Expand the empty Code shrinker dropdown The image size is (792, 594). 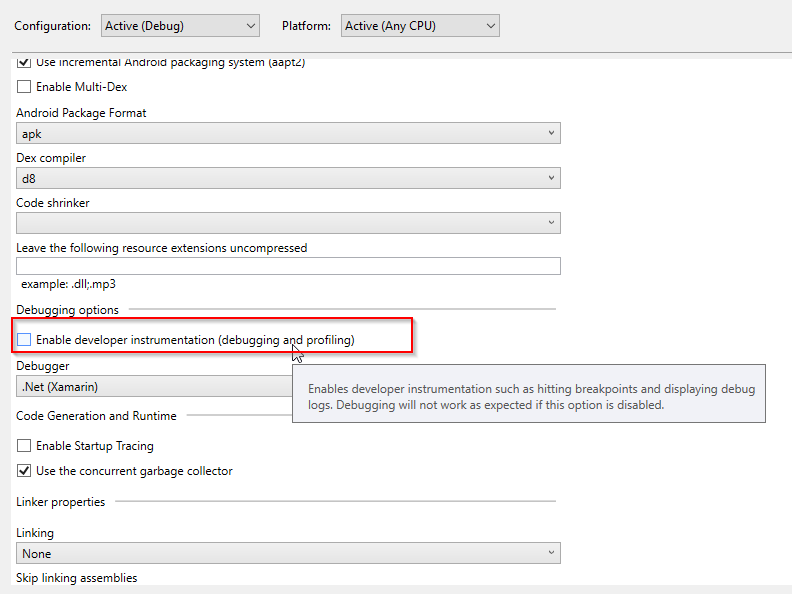pos(288,223)
